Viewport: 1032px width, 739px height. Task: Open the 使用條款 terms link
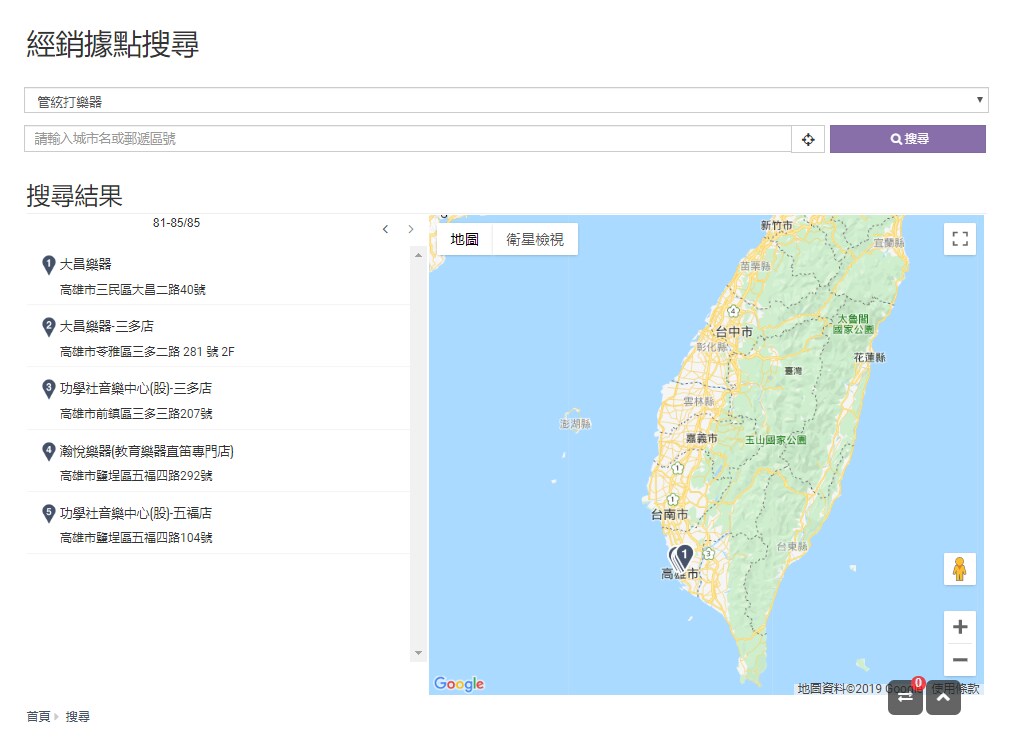(956, 688)
